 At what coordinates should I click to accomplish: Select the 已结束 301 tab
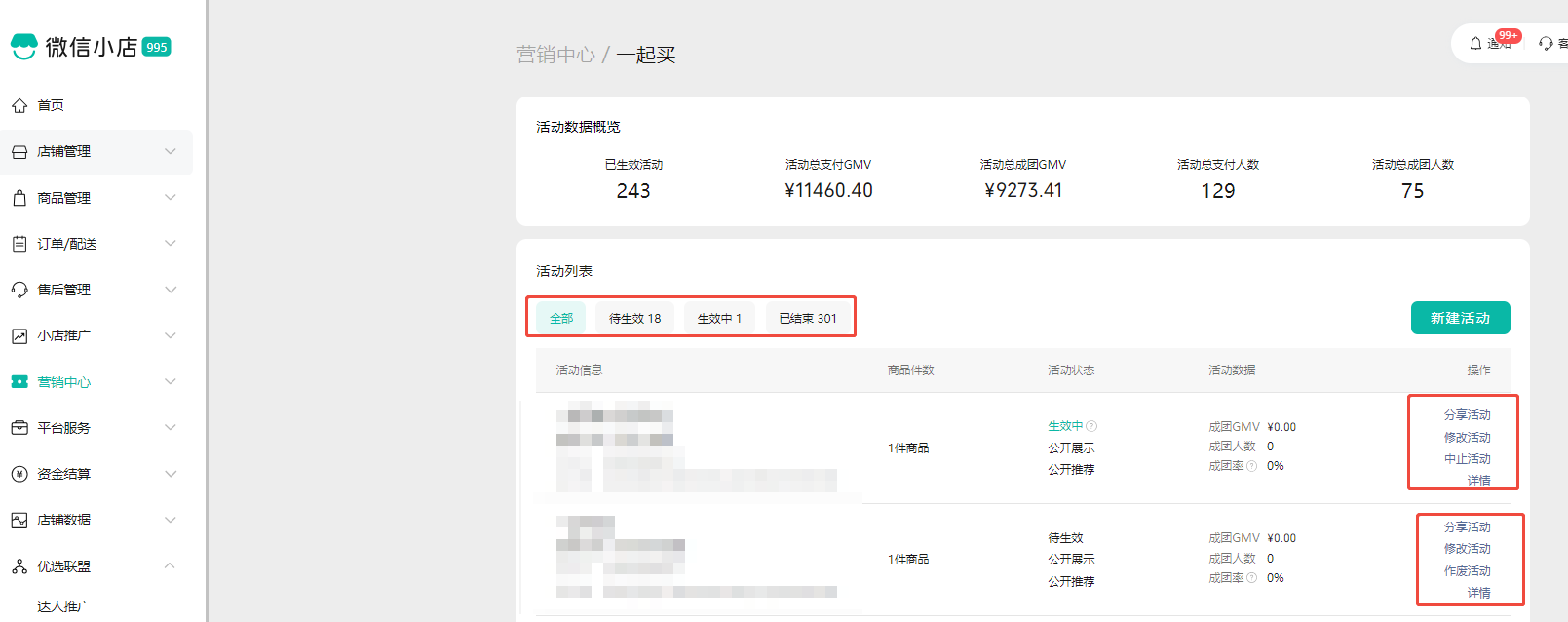click(x=807, y=319)
